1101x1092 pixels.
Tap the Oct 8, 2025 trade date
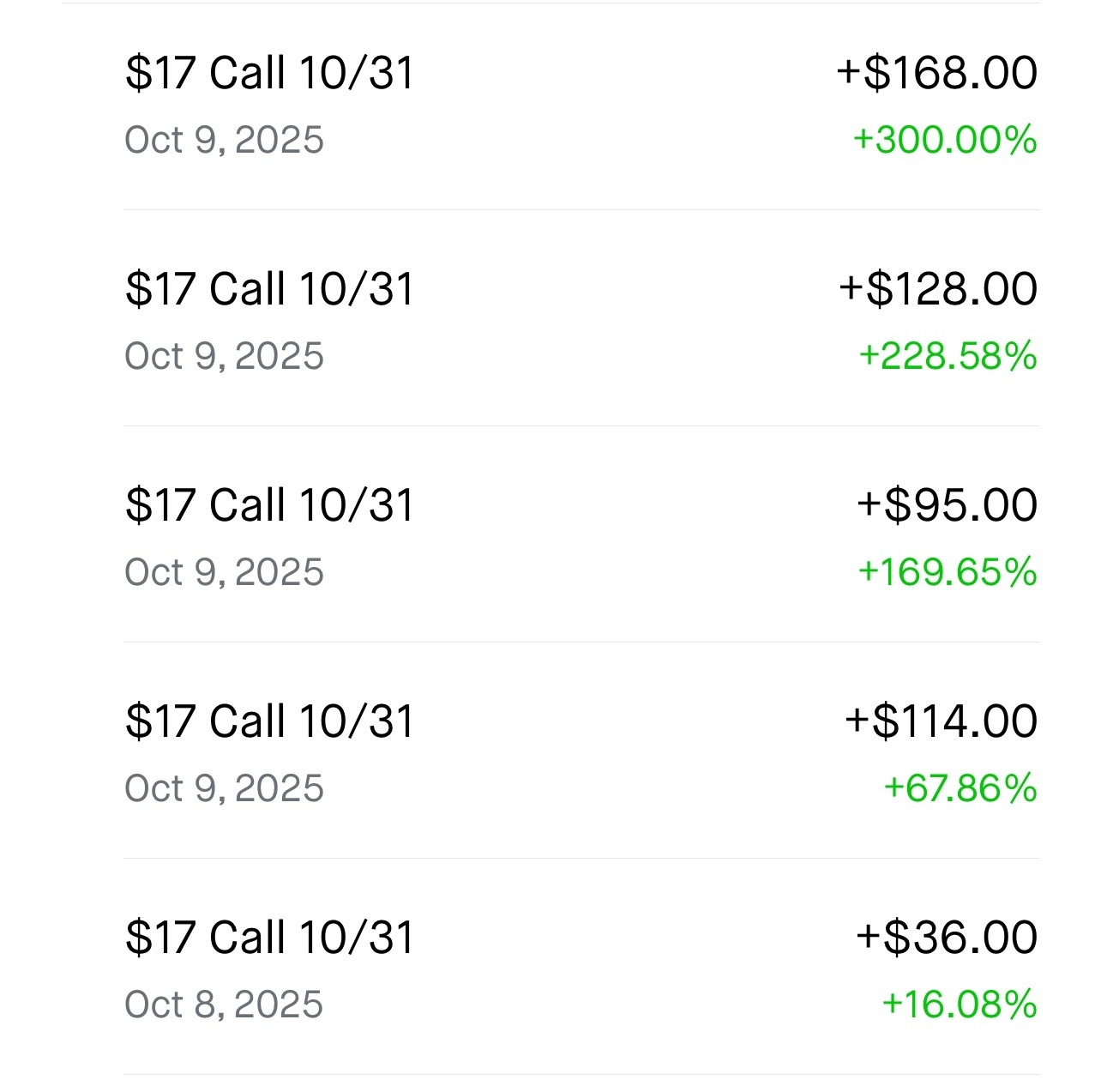pos(224,1005)
